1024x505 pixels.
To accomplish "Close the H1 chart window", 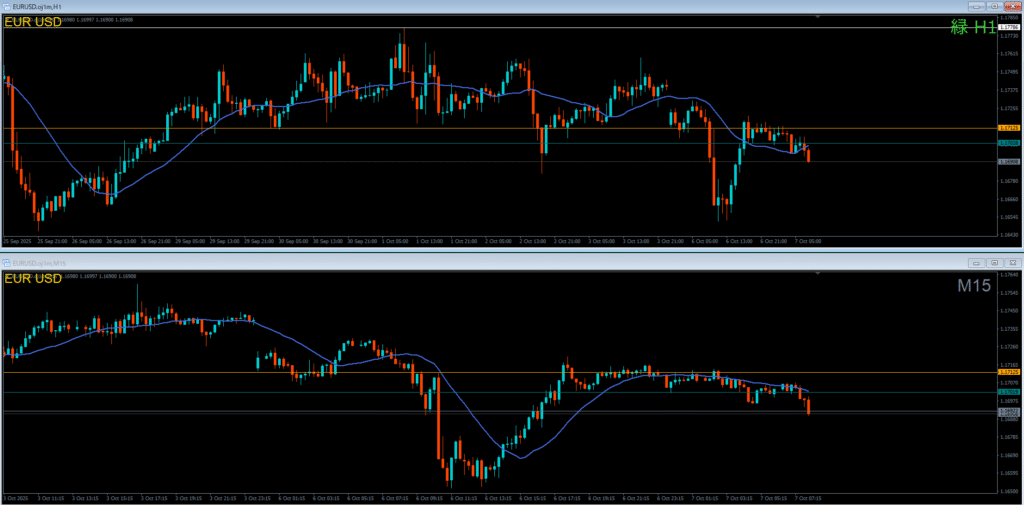I will tap(1012, 7).
